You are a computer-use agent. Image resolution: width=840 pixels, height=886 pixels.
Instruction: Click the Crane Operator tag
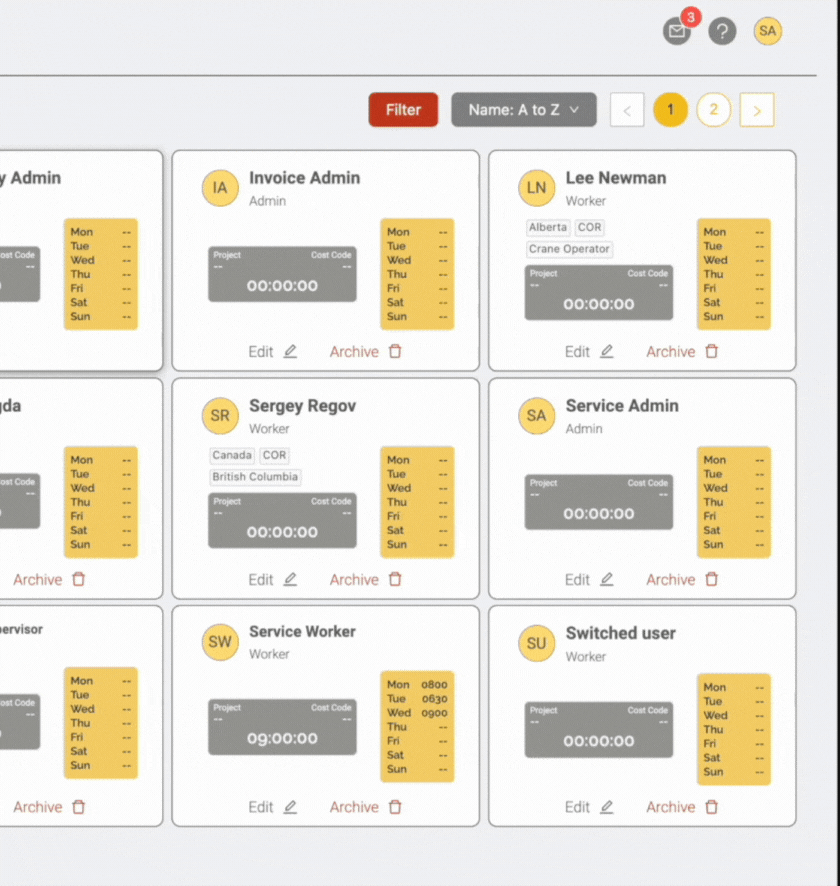[569, 249]
